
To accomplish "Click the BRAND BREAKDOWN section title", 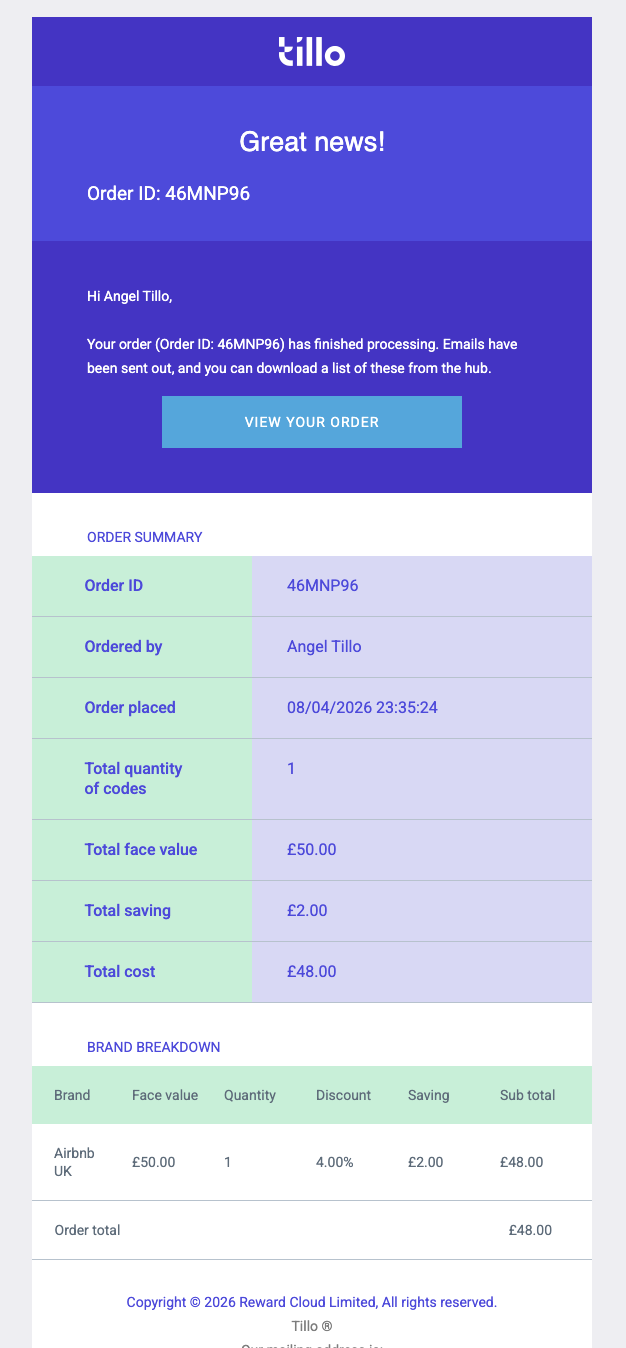I will coord(153,1047).
